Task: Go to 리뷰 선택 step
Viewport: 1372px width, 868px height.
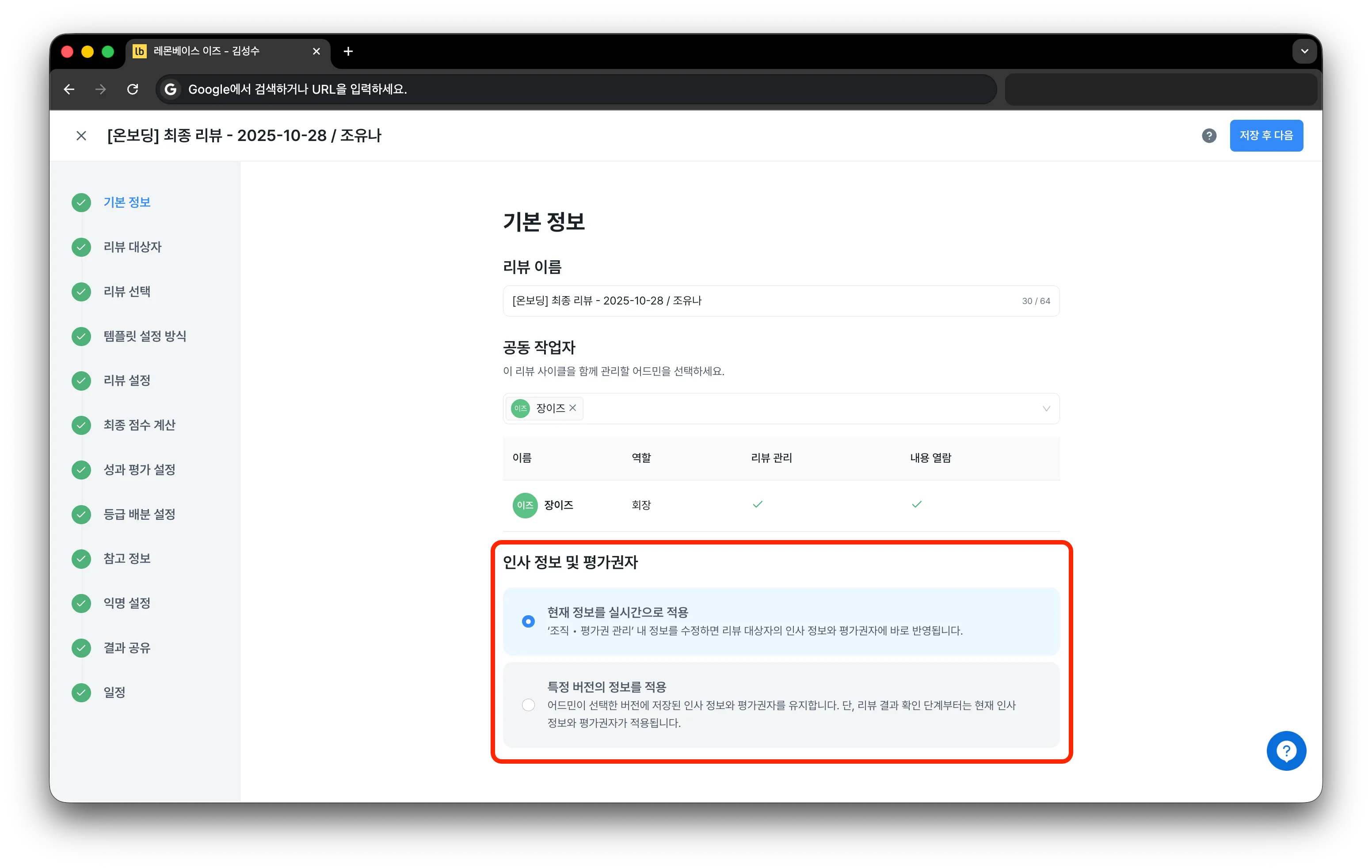Action: tap(127, 292)
